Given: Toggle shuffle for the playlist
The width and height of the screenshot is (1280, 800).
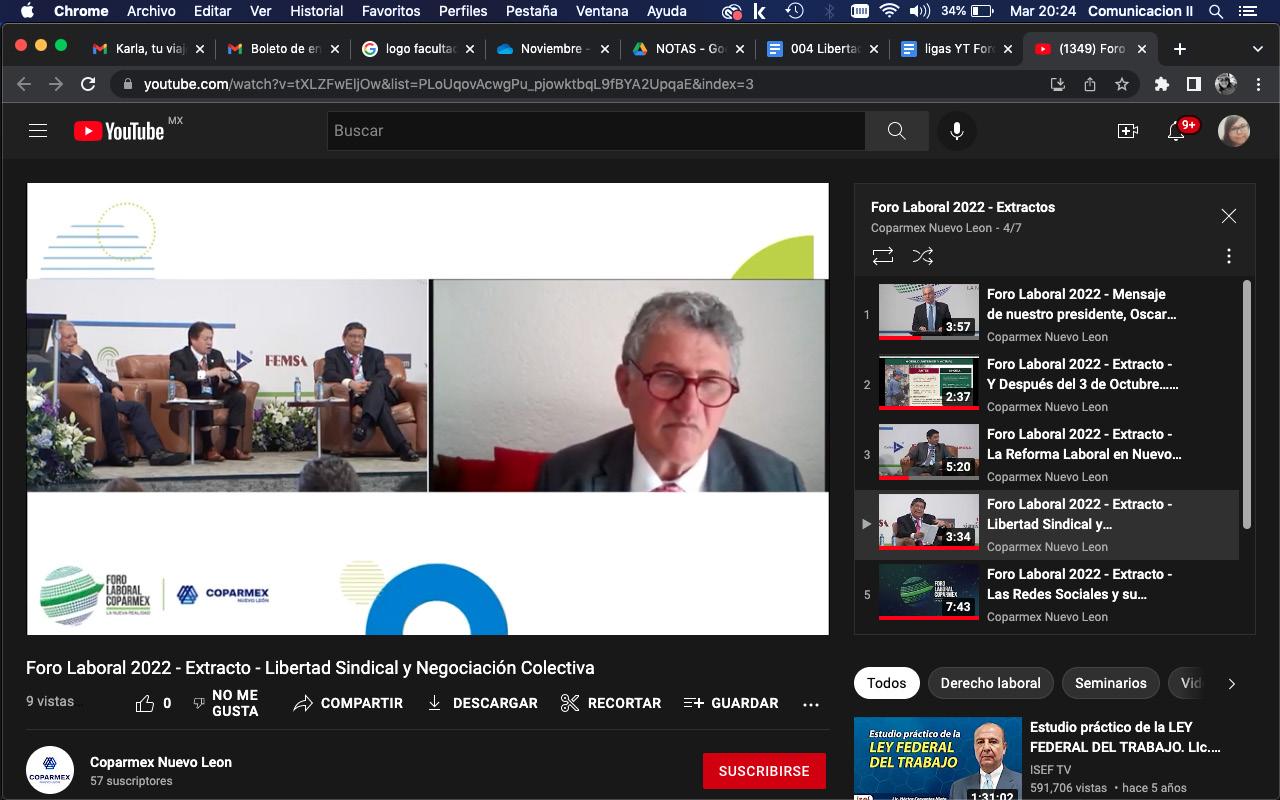Looking at the screenshot, I should point(923,256).
